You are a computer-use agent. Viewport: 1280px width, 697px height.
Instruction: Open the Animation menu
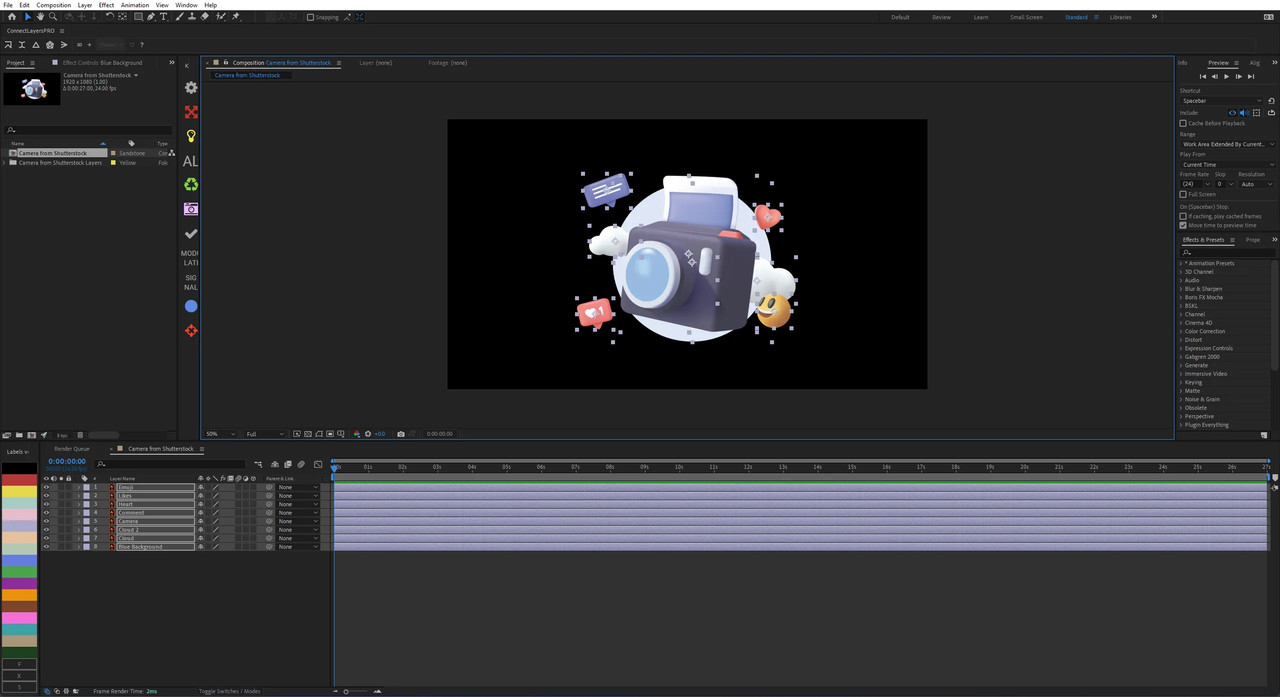pos(135,5)
